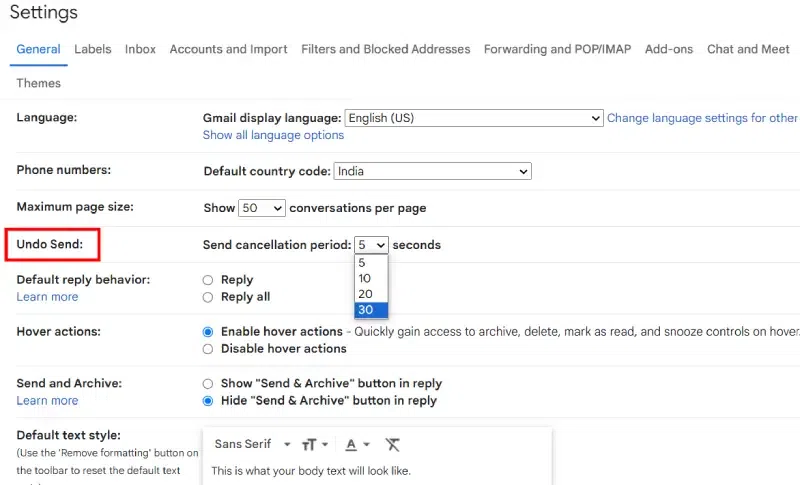Screen dimensions: 800x485
Task: Select the Reply radio button
Action: [208, 280]
